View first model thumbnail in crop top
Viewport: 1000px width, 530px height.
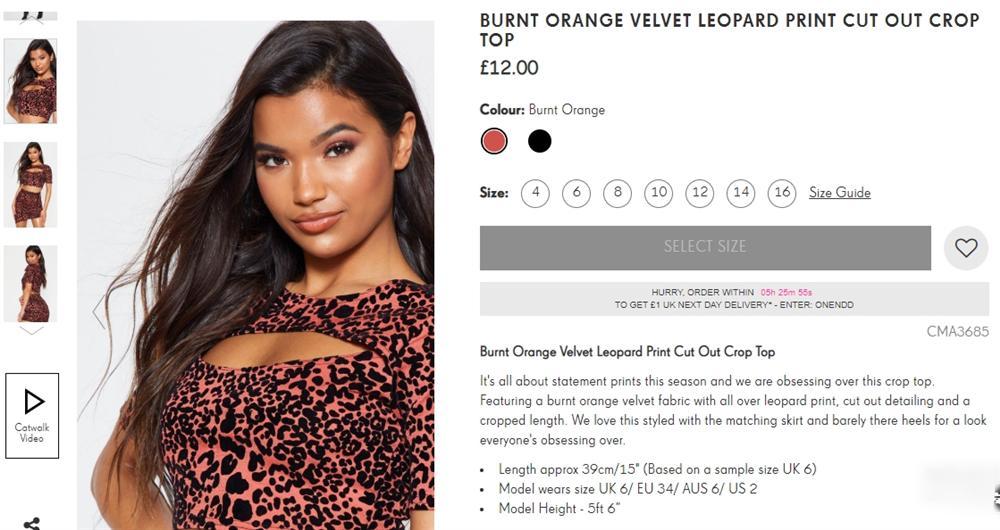point(31,81)
